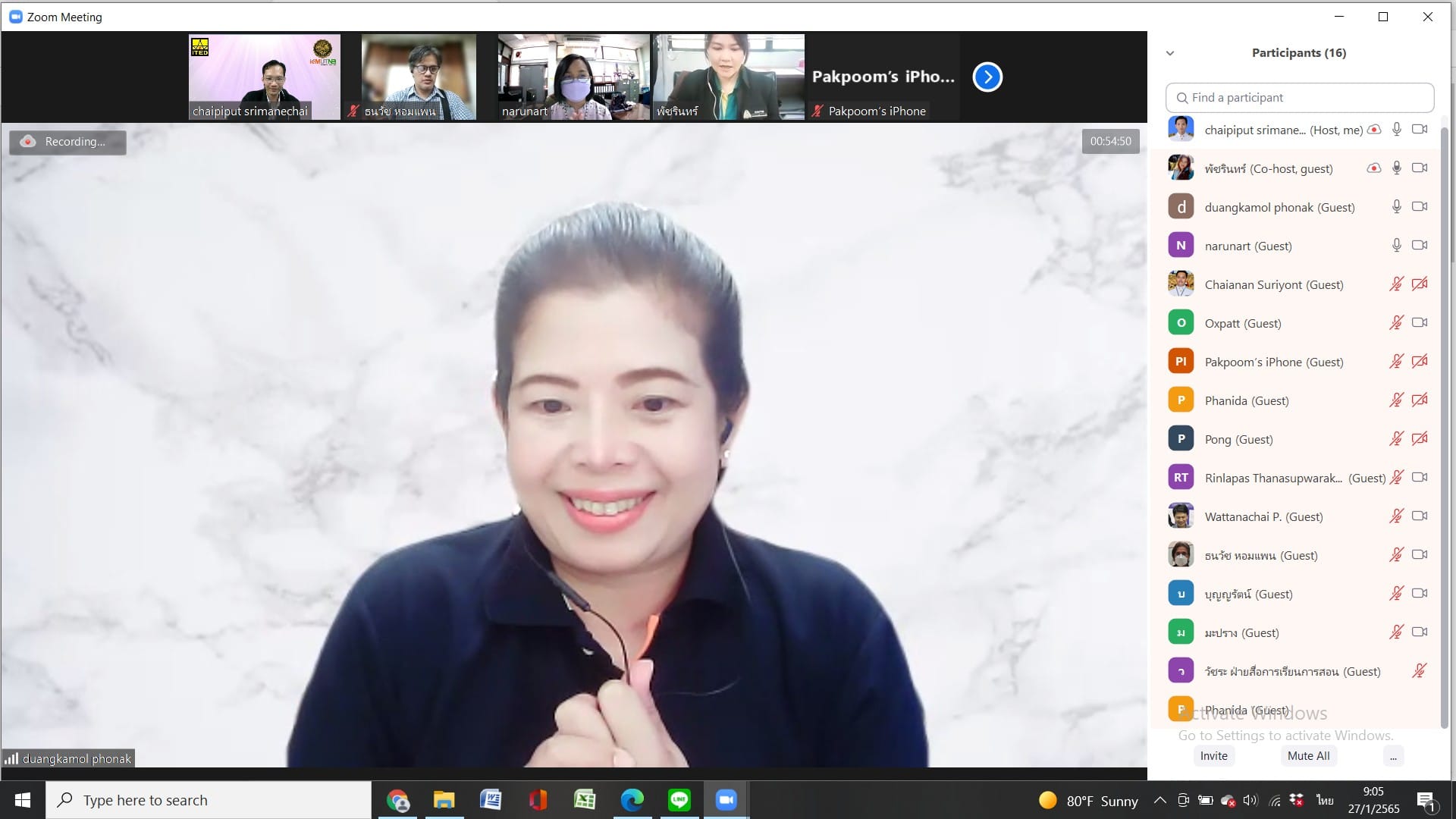Click มะปราง's muted microphone icon
This screenshot has height=819, width=1456.
click(x=1396, y=632)
